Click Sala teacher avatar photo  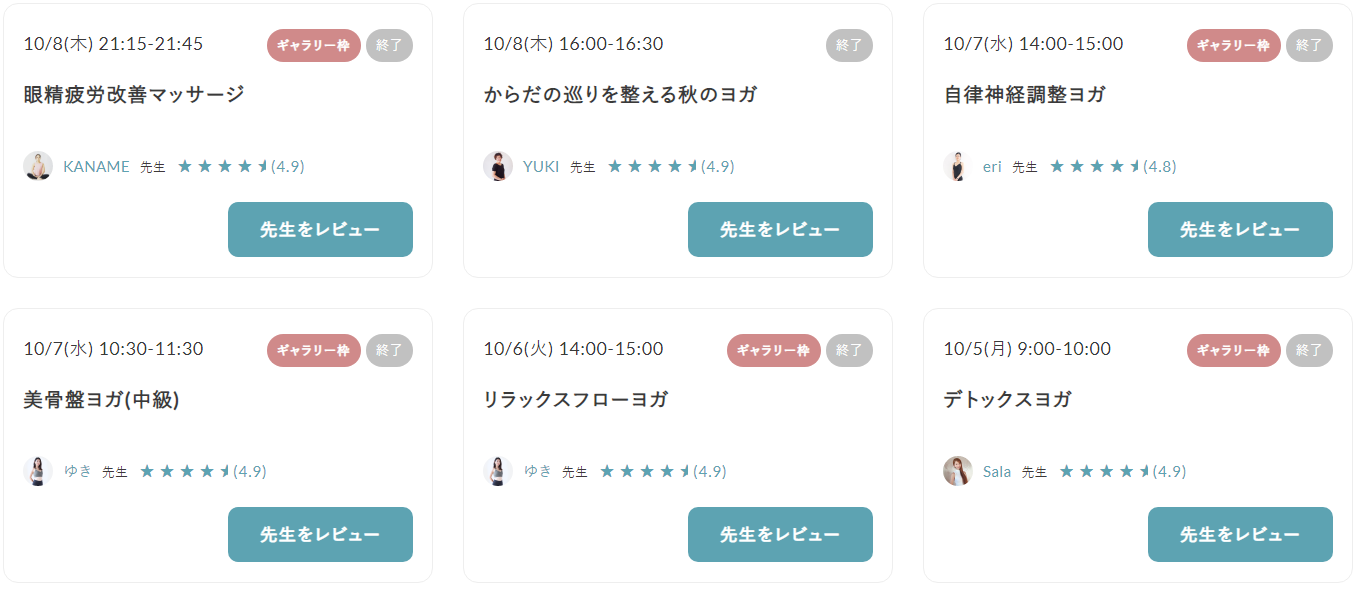(958, 471)
